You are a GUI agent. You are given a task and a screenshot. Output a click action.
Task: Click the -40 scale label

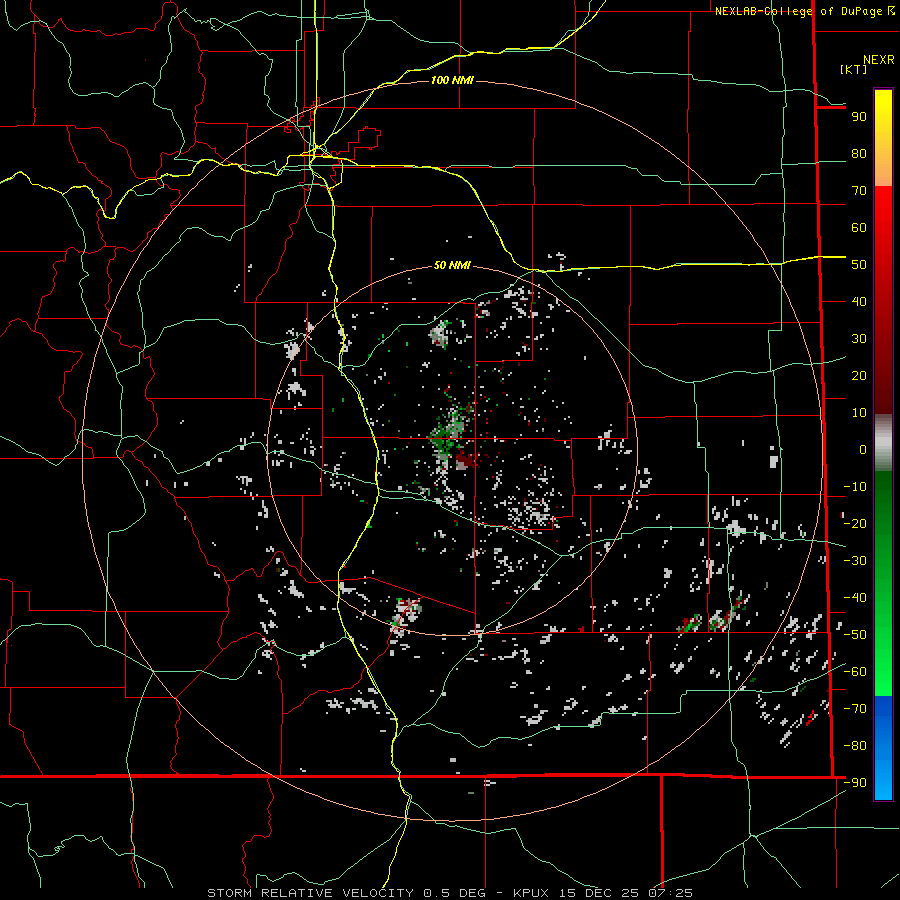tap(855, 598)
